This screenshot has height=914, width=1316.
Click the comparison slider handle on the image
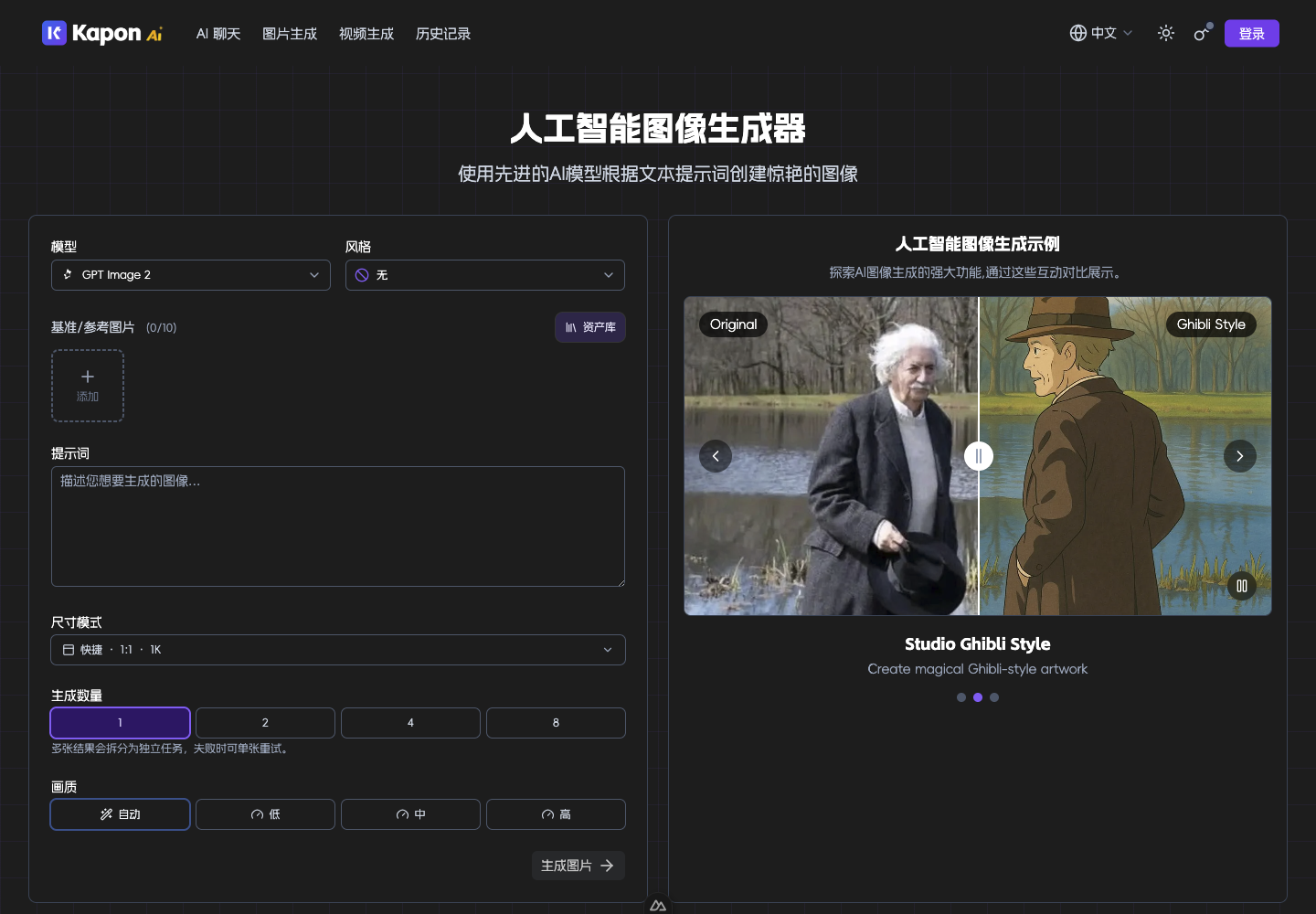(x=979, y=456)
